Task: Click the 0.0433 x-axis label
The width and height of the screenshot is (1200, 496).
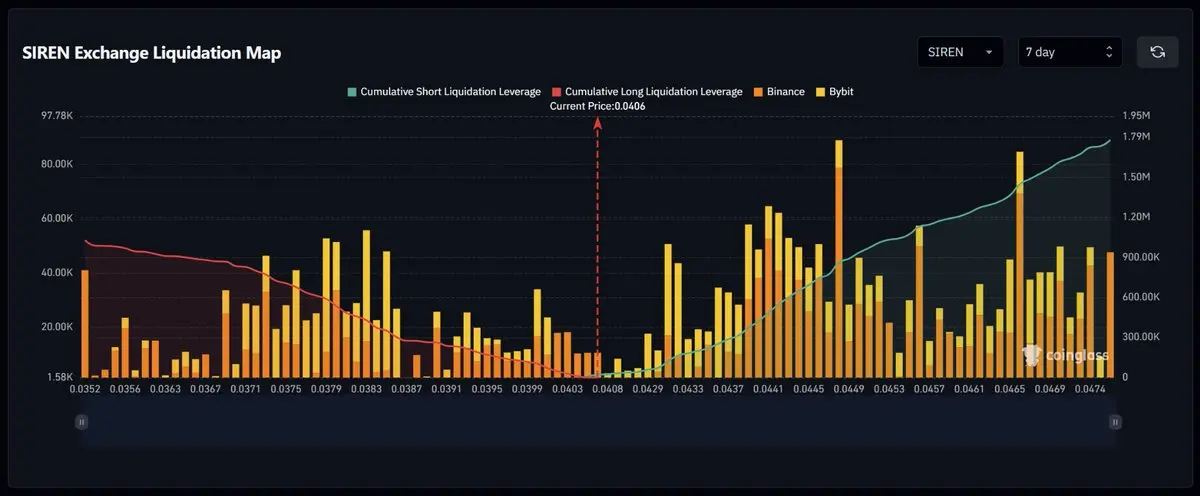Action: 688,388
